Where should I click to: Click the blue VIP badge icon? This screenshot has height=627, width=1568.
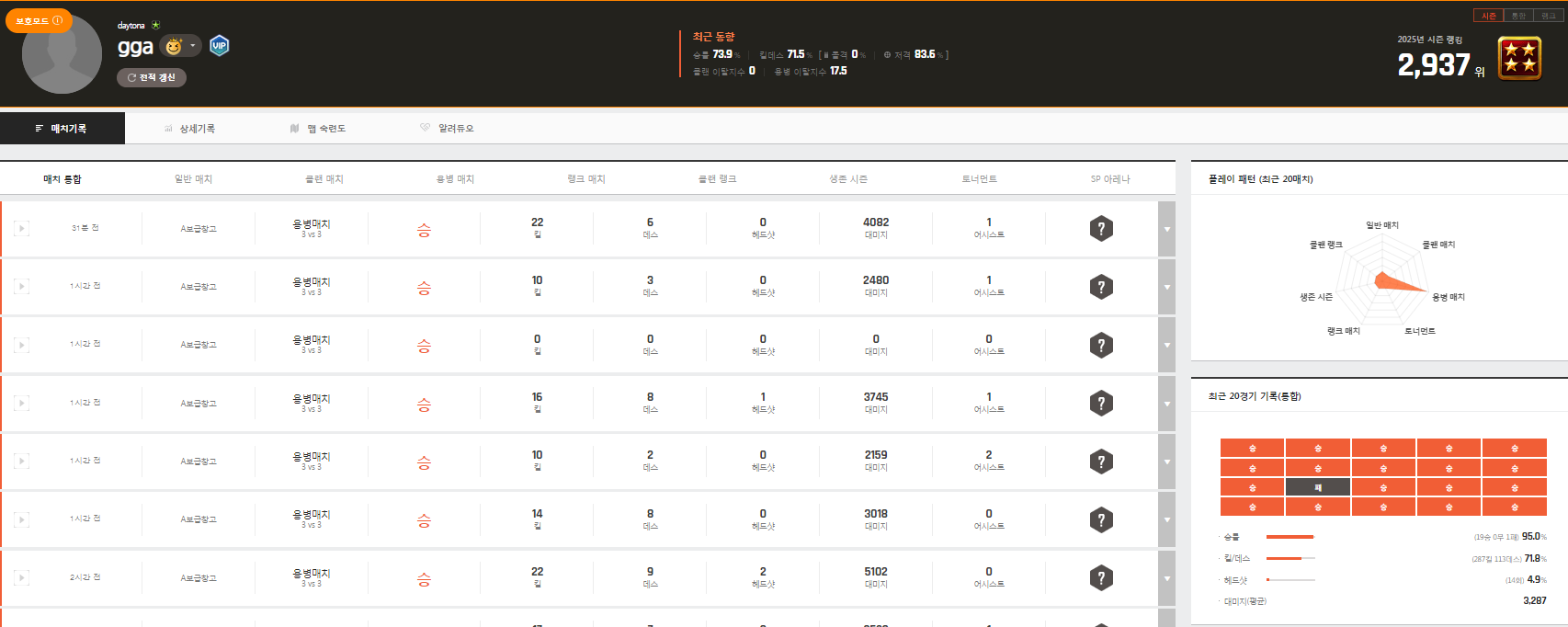219,46
